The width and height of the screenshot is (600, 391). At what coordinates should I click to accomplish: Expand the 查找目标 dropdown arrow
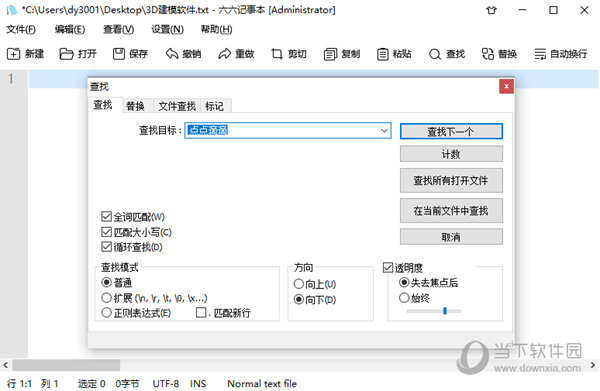point(384,130)
